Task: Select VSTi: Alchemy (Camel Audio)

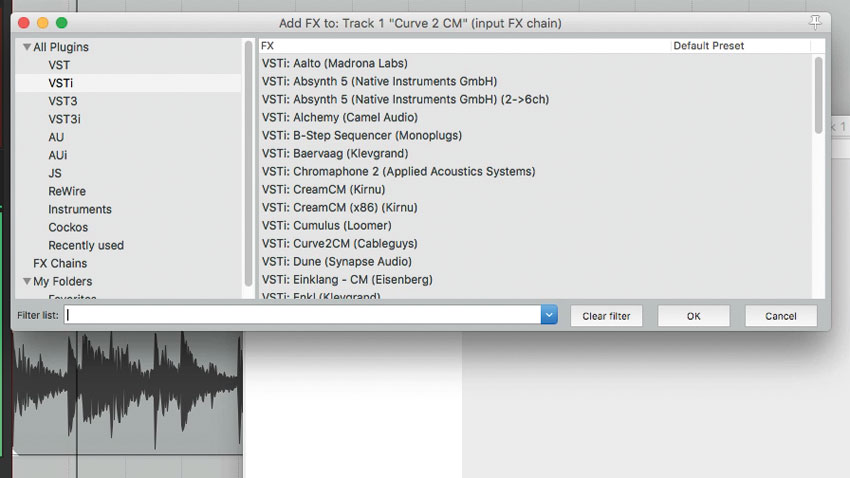Action: click(340, 117)
